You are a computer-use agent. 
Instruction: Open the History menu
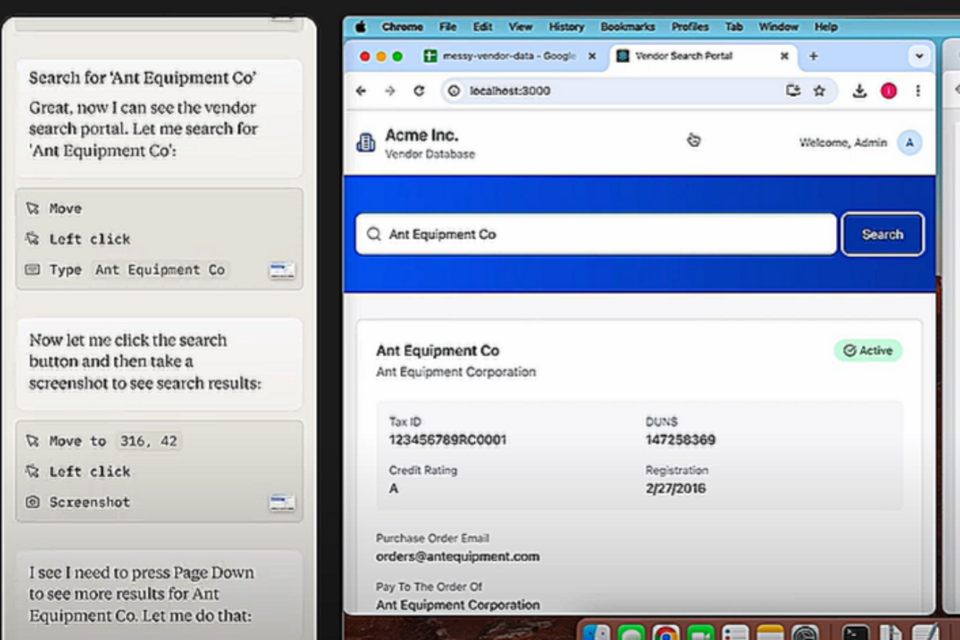tap(566, 27)
